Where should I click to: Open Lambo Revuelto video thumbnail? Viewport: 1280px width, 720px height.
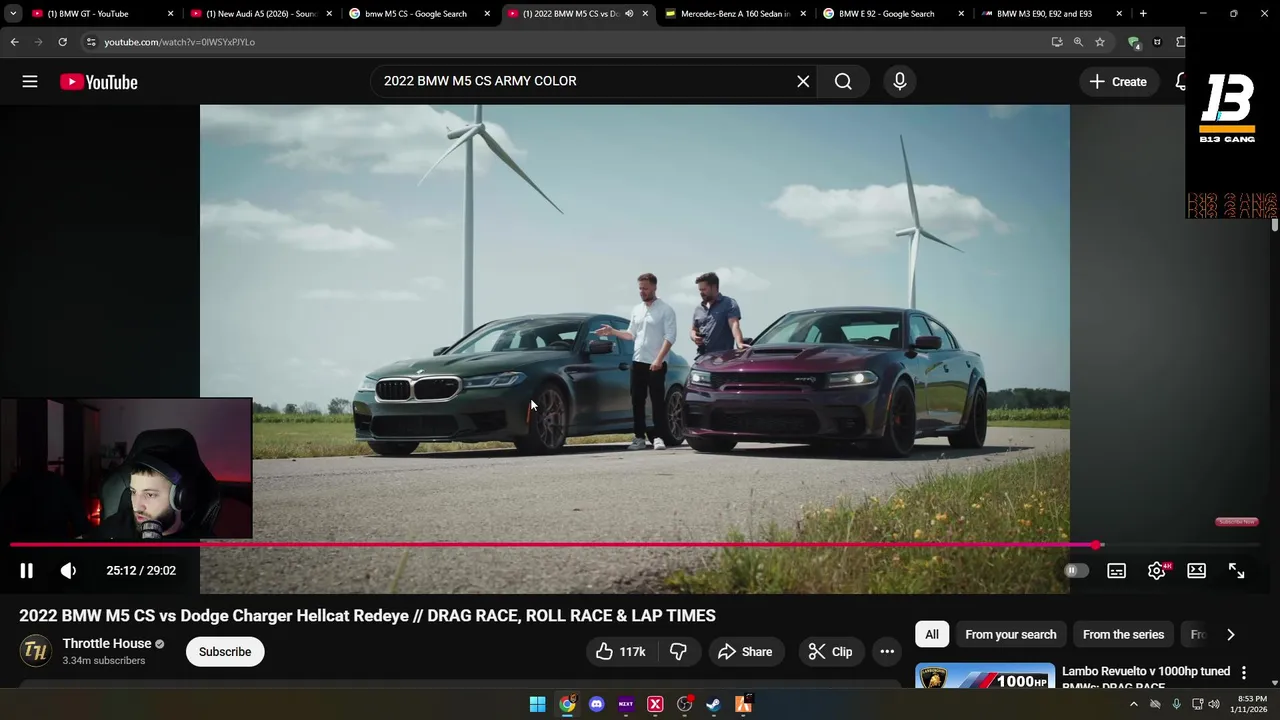tap(985, 676)
